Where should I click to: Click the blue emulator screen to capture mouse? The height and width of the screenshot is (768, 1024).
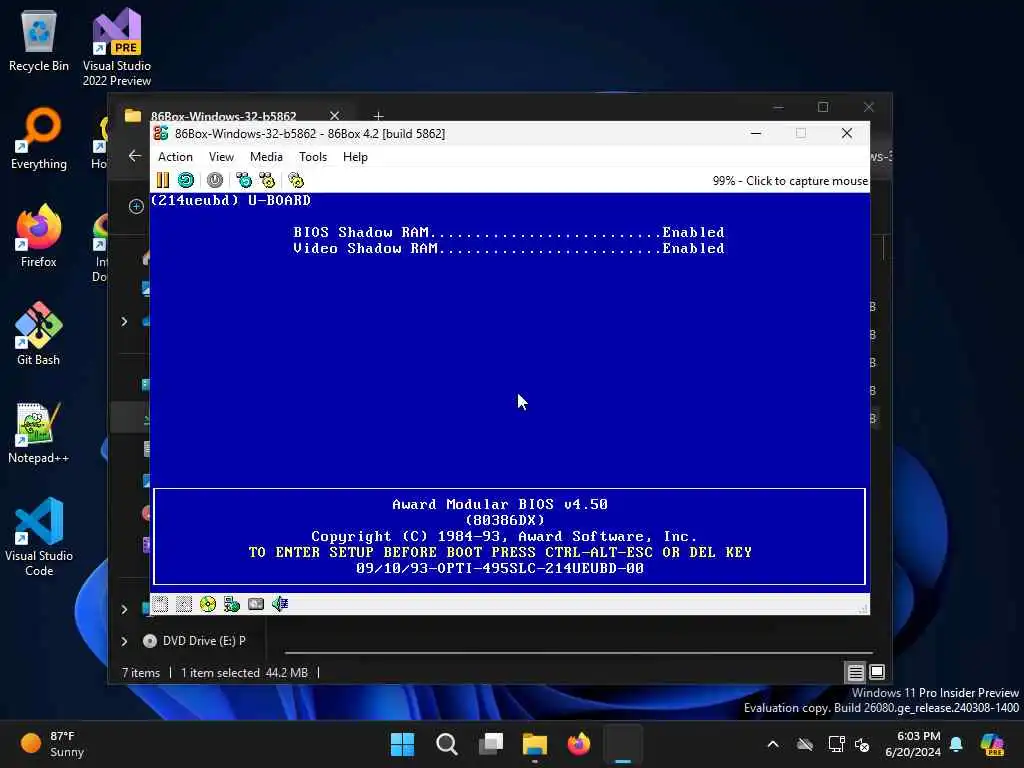pyautogui.click(x=509, y=392)
